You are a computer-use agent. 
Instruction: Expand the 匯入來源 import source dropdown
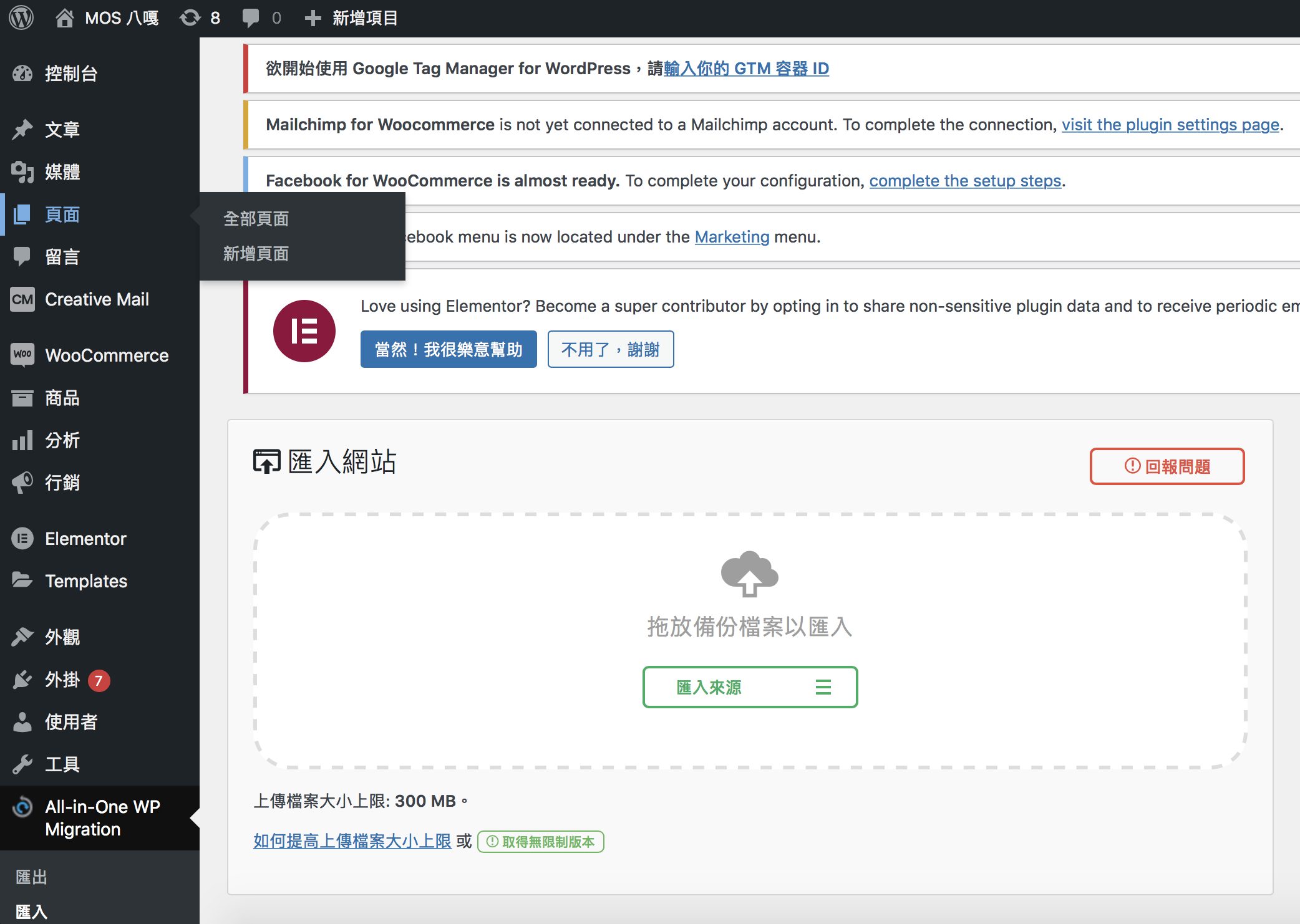[x=750, y=687]
